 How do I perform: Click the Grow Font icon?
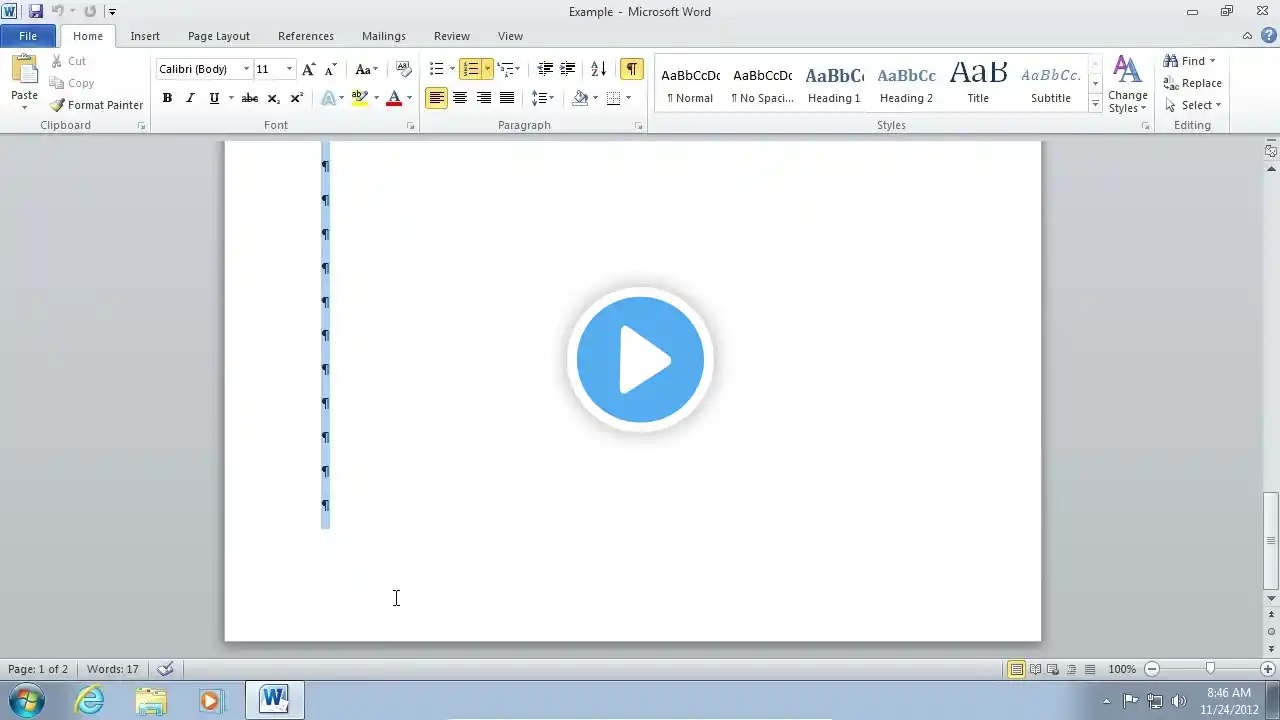(309, 69)
